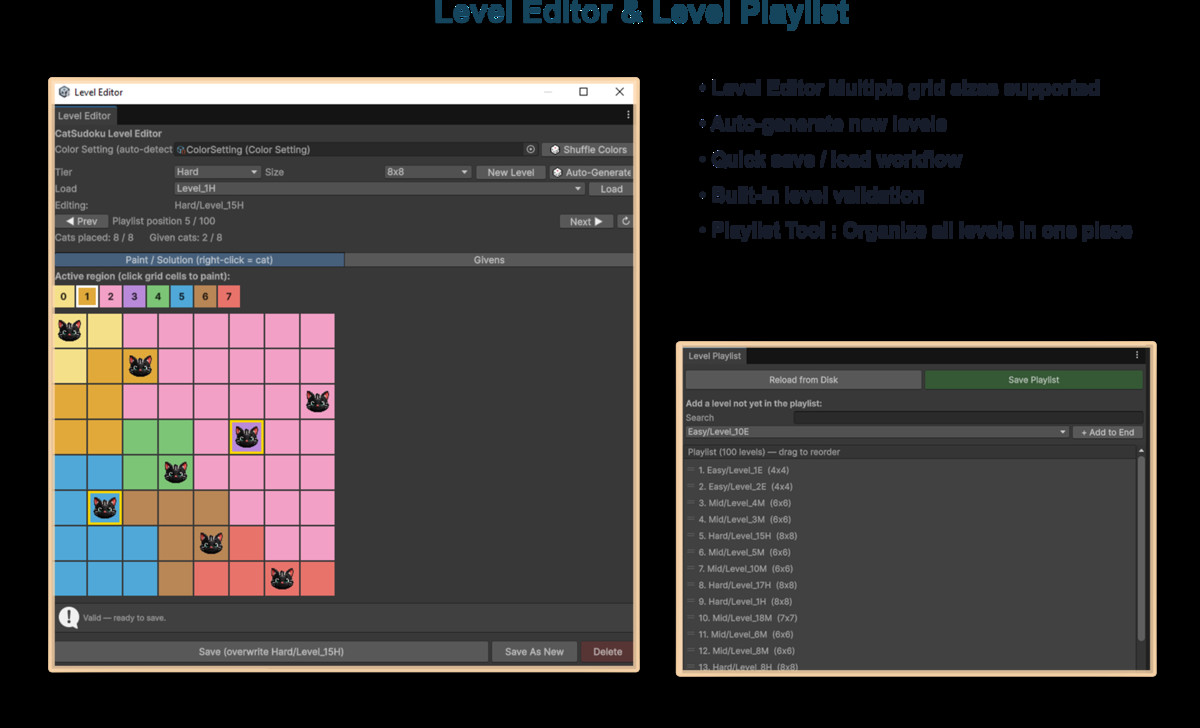1200x728 pixels.
Task: Switch to Givens mode
Action: point(489,260)
